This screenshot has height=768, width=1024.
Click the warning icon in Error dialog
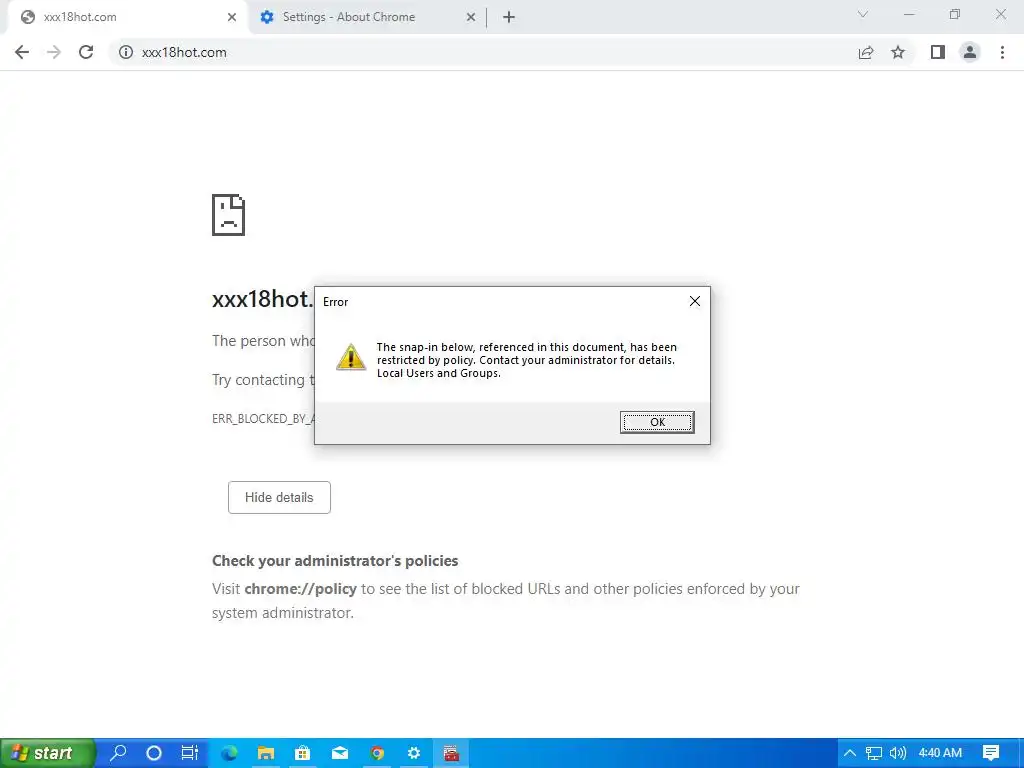point(351,357)
